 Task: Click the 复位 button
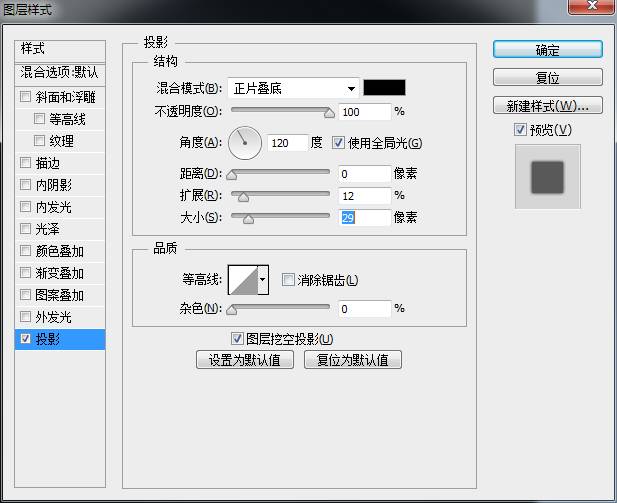click(x=547, y=78)
